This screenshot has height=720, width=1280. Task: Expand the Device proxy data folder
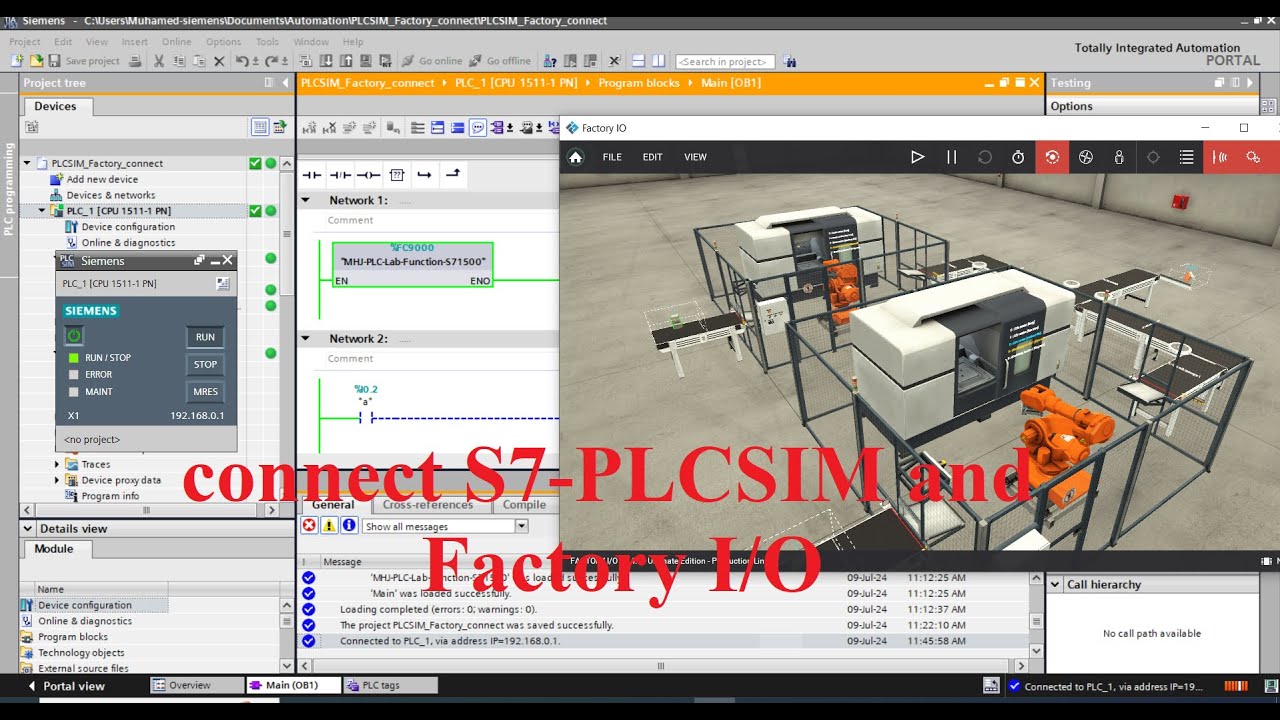(x=57, y=480)
